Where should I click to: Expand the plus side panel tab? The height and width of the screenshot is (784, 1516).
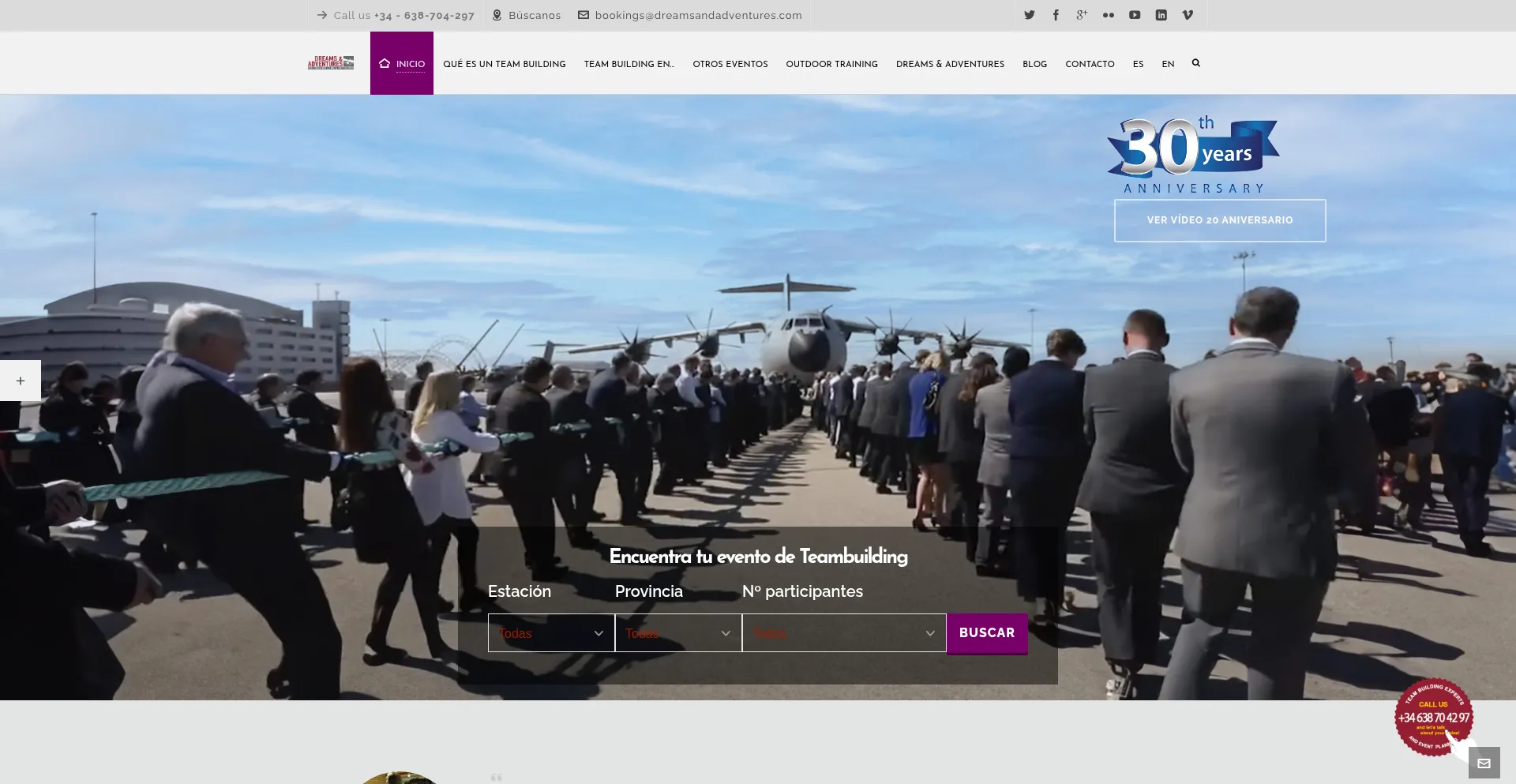pos(21,381)
